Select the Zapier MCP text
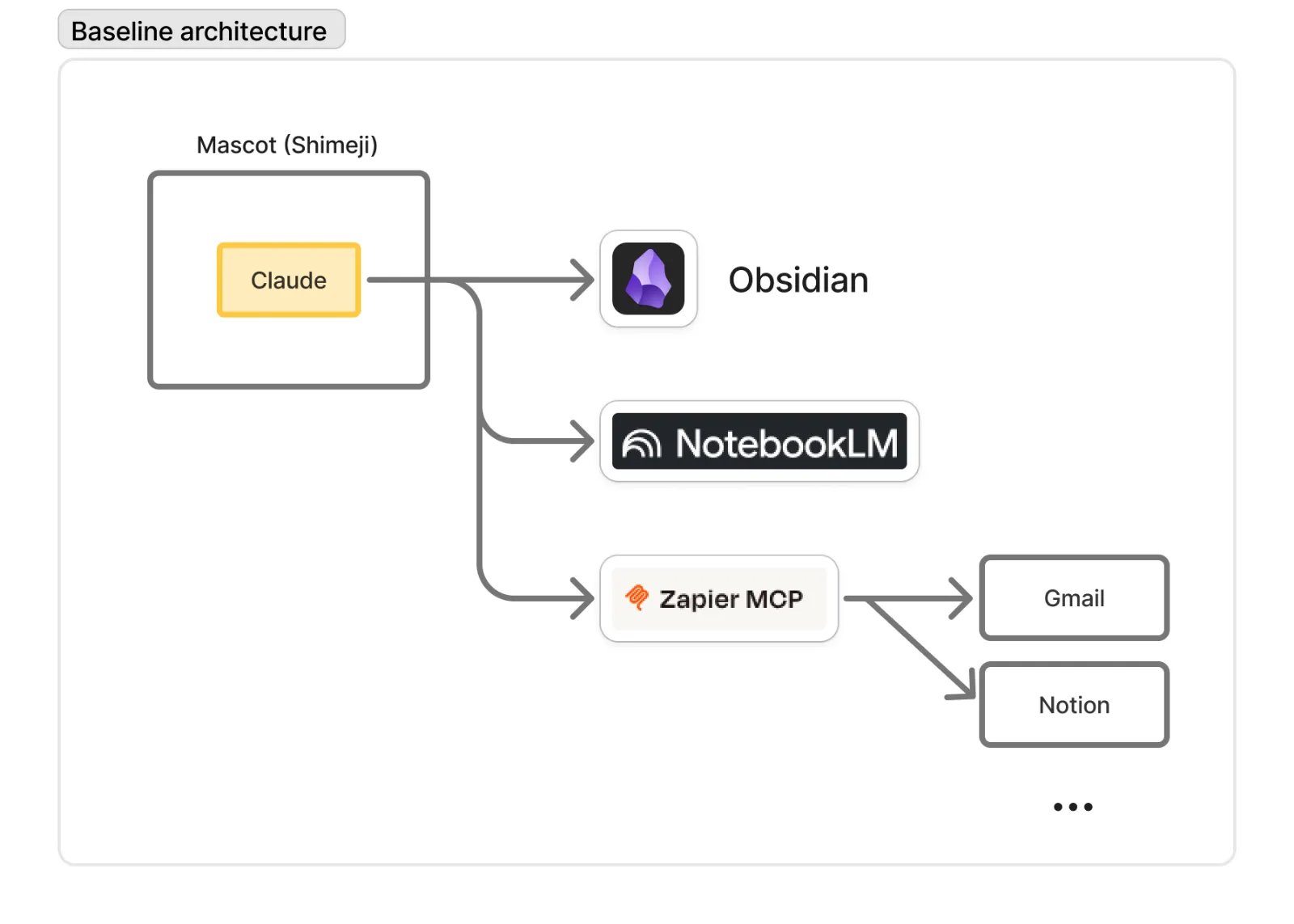1294x924 pixels. [731, 599]
